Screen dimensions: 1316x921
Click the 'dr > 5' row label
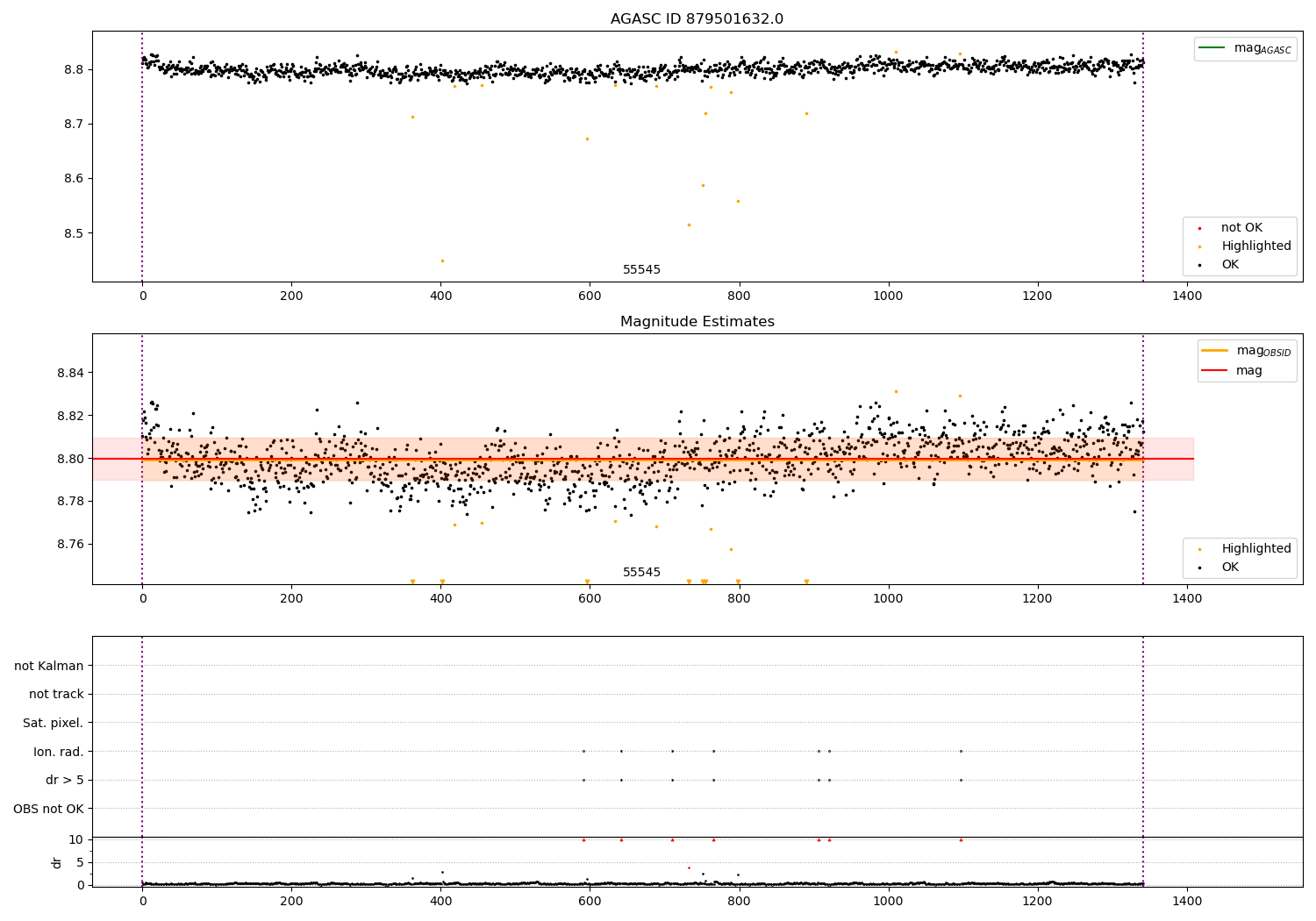click(x=65, y=781)
